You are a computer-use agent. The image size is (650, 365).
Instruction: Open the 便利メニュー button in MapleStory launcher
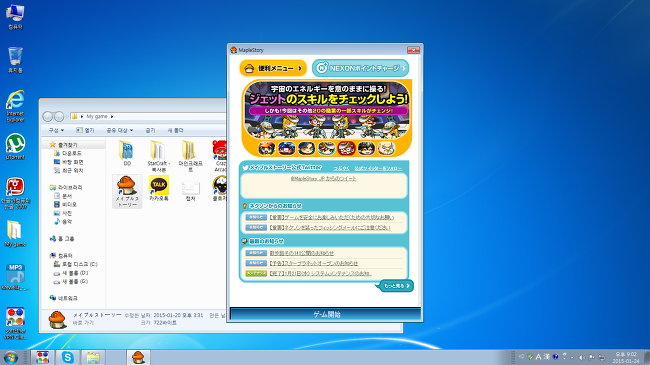[x=273, y=68]
